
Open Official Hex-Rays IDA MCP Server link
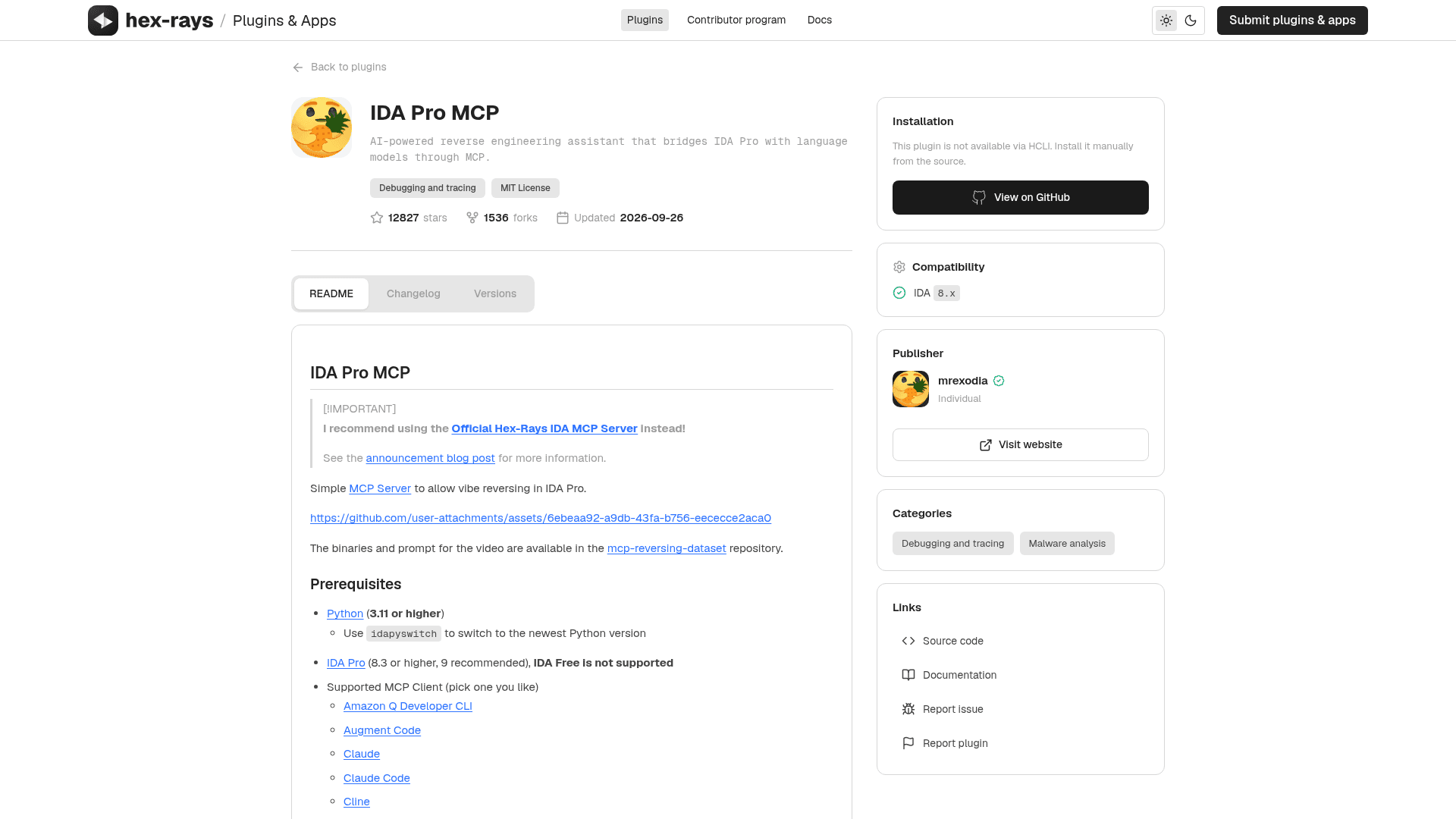pyautogui.click(x=544, y=428)
